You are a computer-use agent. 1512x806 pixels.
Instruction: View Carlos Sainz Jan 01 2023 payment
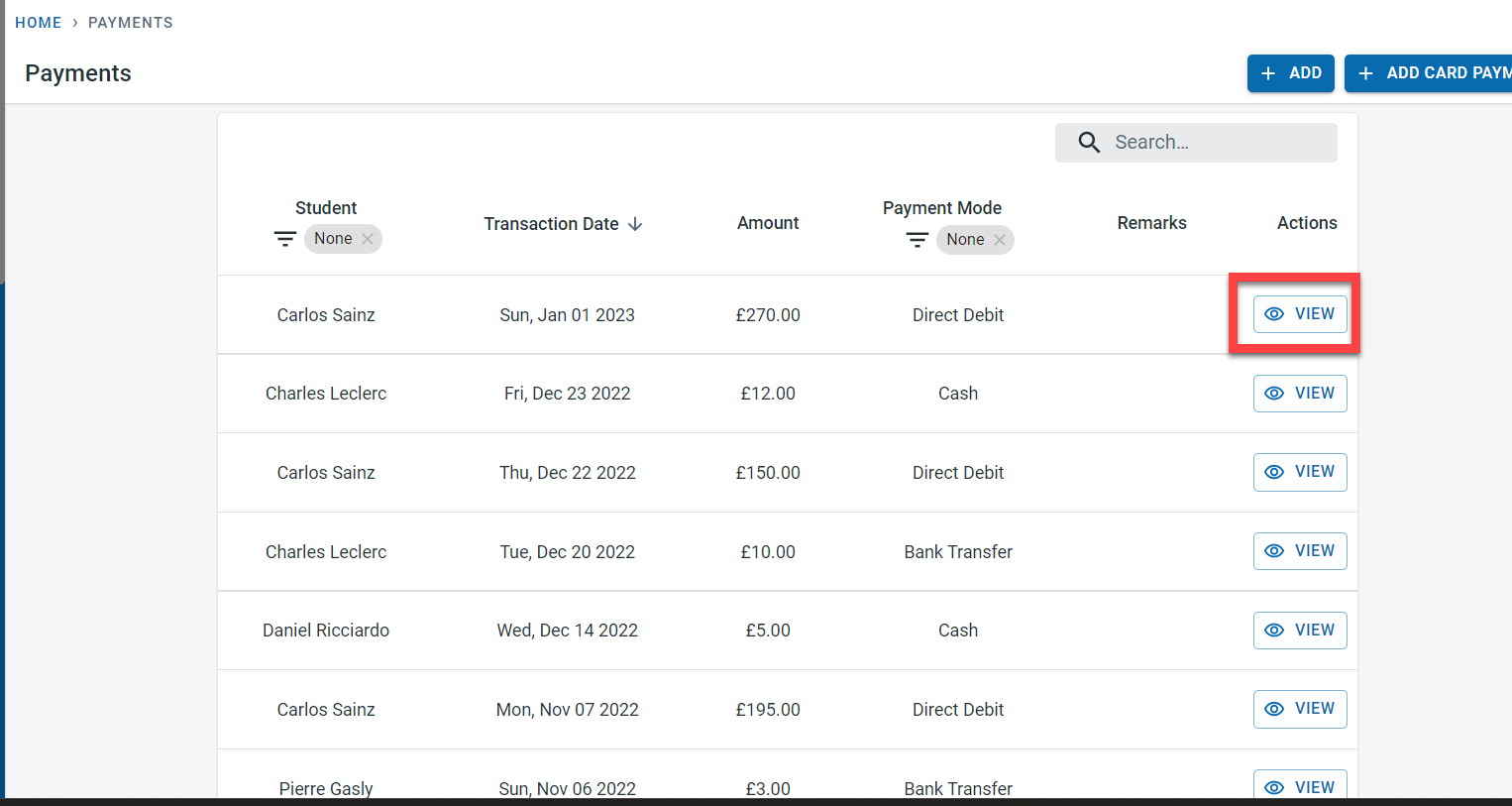coord(1300,314)
